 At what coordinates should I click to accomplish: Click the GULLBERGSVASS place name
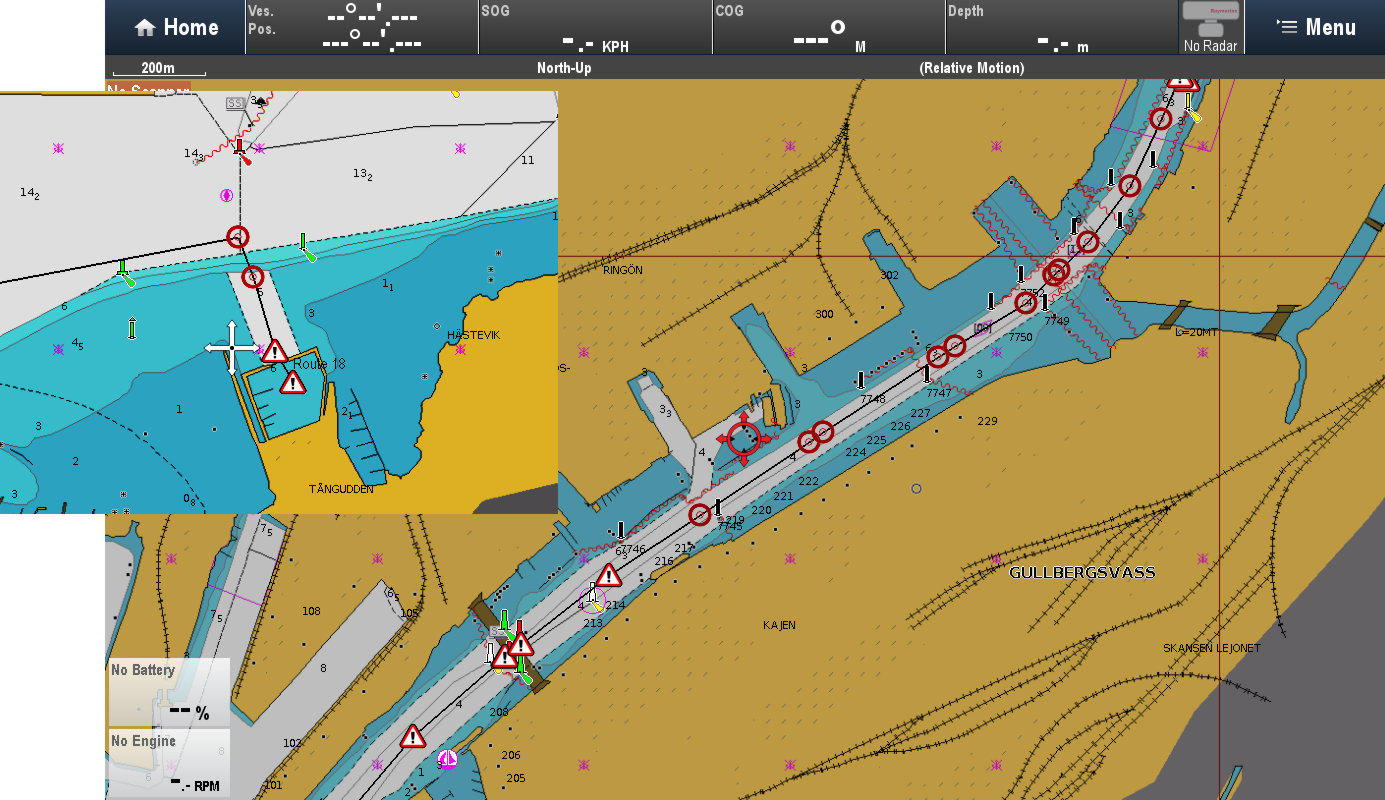[1082, 573]
